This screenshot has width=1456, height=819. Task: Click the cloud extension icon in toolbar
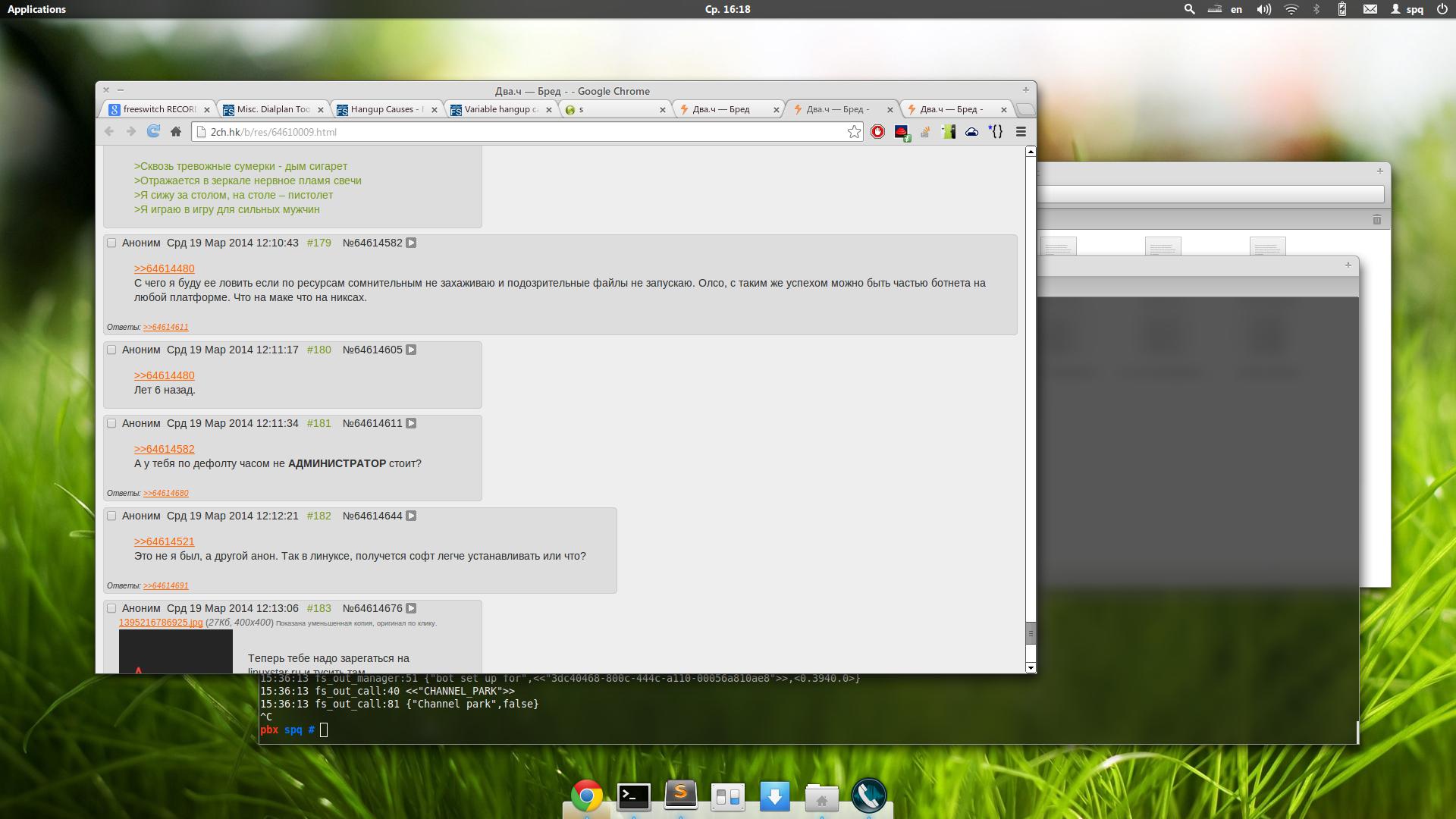971,132
